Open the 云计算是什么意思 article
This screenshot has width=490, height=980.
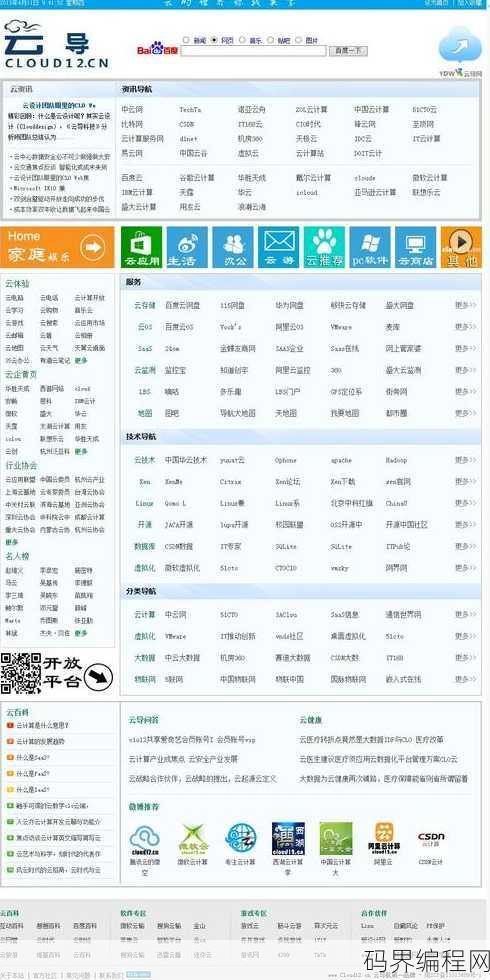click(x=42, y=726)
